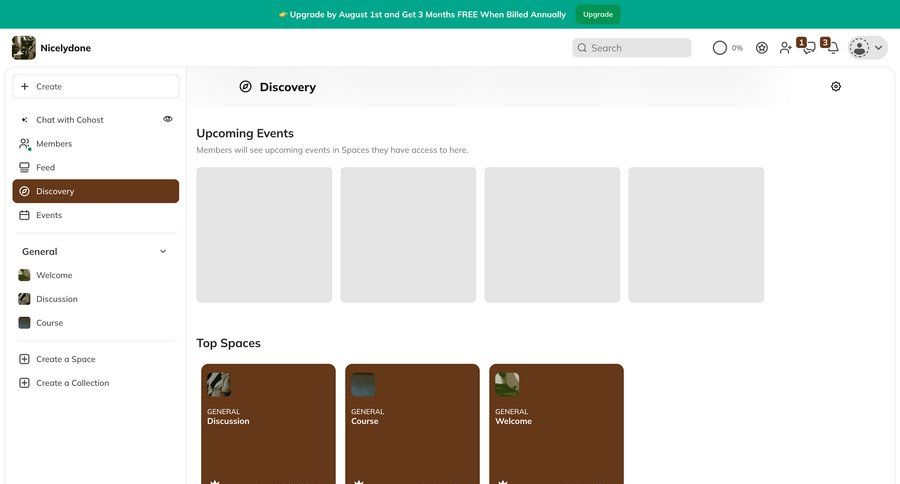Screen dimensions: 900x484
Task: Click the Create button in sidebar
Action: point(96,87)
